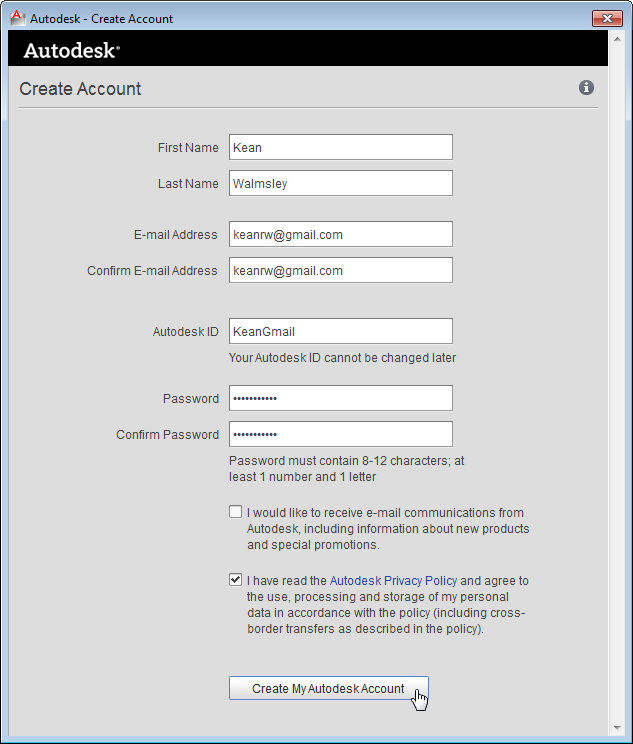Screen dimensions: 633x744
Task: Close the Create Account window
Action: pos(607,18)
